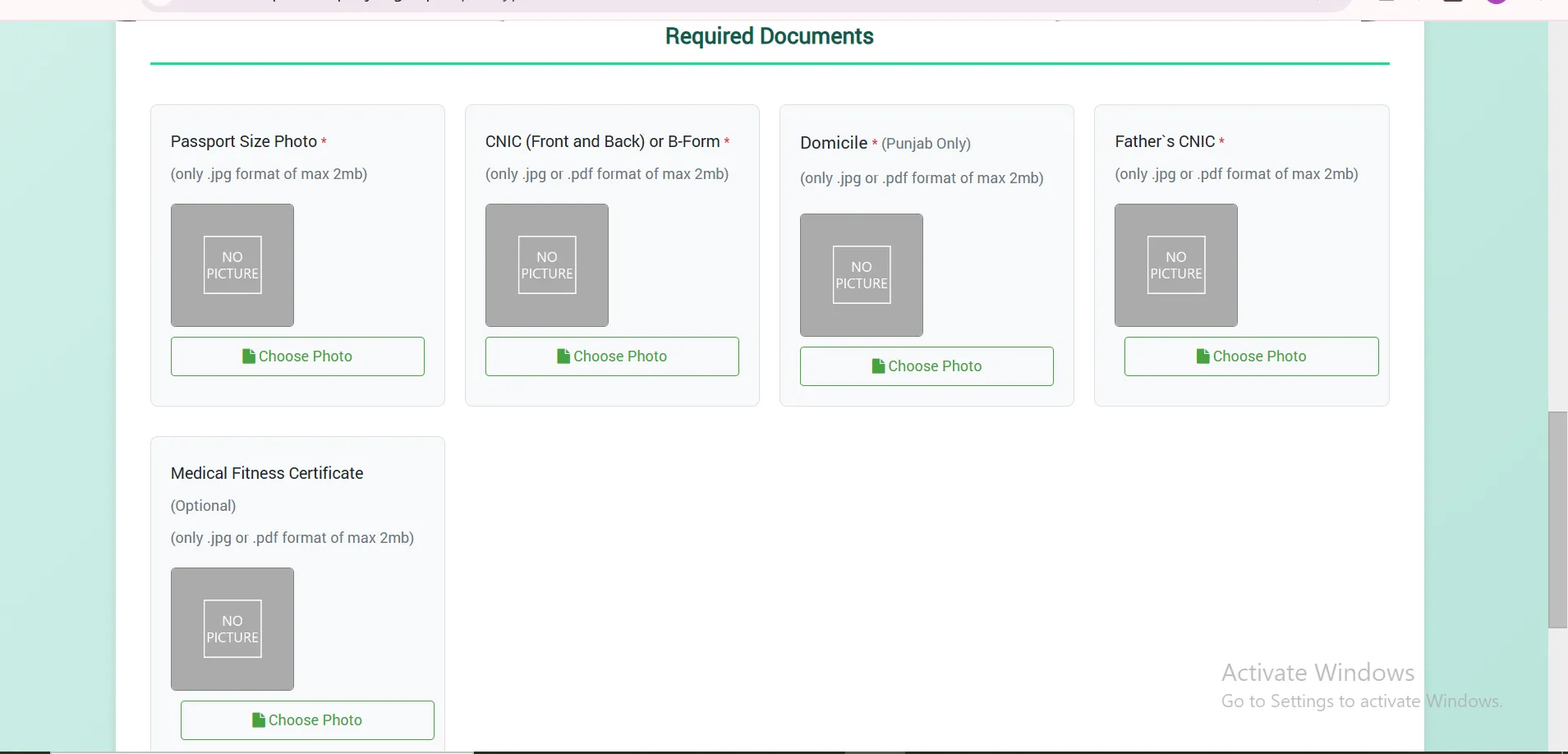This screenshot has width=1568, height=754.
Task: Click the Father's CNIC field label
Action: pos(1164,141)
